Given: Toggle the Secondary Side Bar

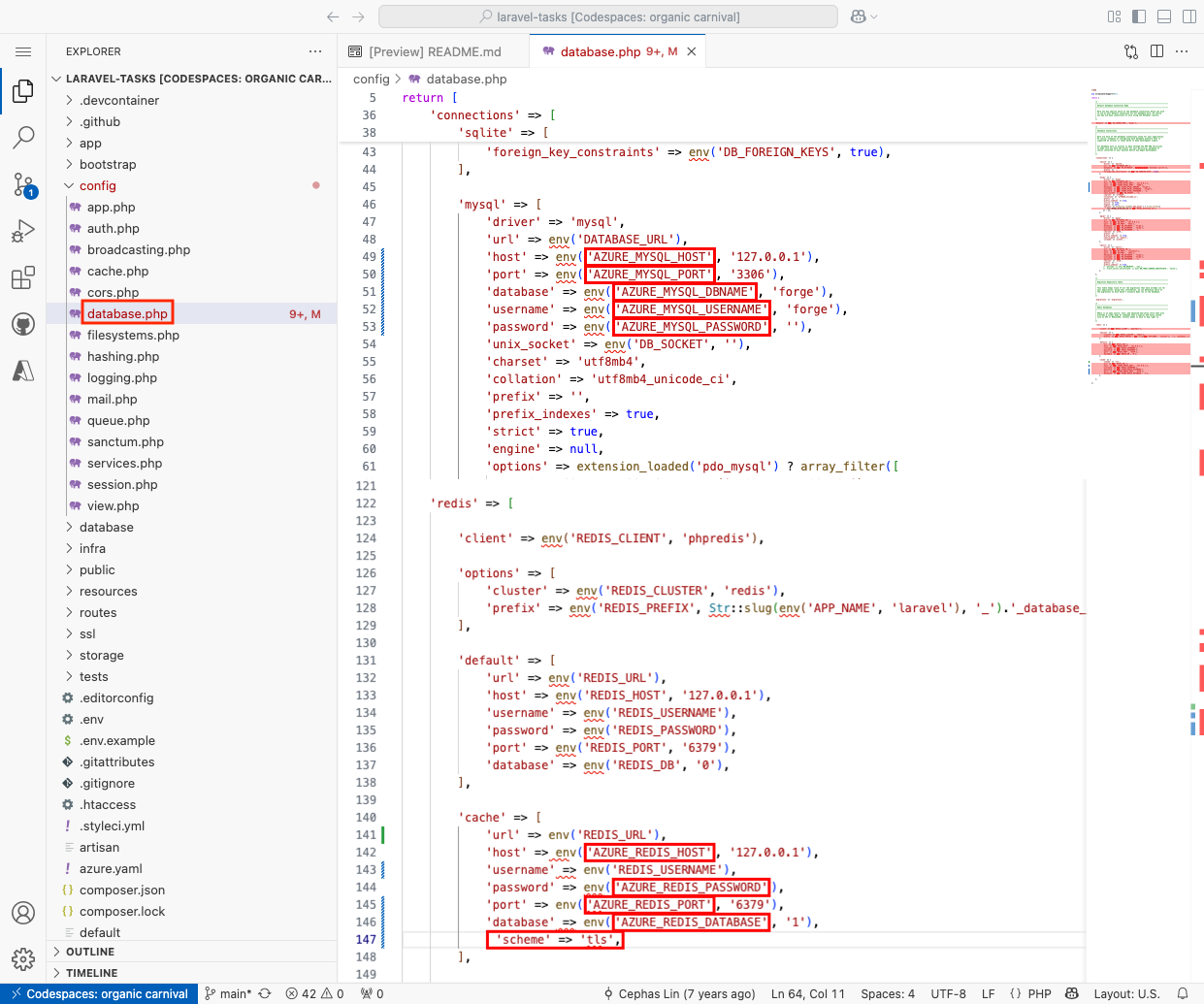Looking at the screenshot, I should [x=1188, y=16].
